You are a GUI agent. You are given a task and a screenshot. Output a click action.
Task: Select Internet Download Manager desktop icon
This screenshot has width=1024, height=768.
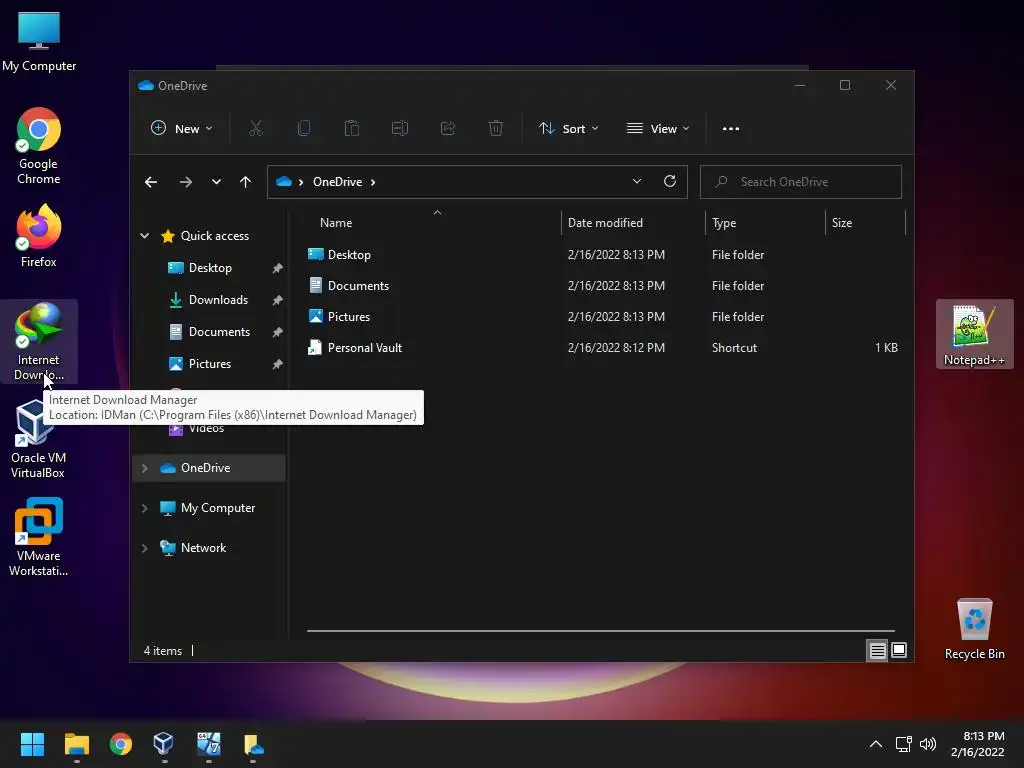[39, 342]
